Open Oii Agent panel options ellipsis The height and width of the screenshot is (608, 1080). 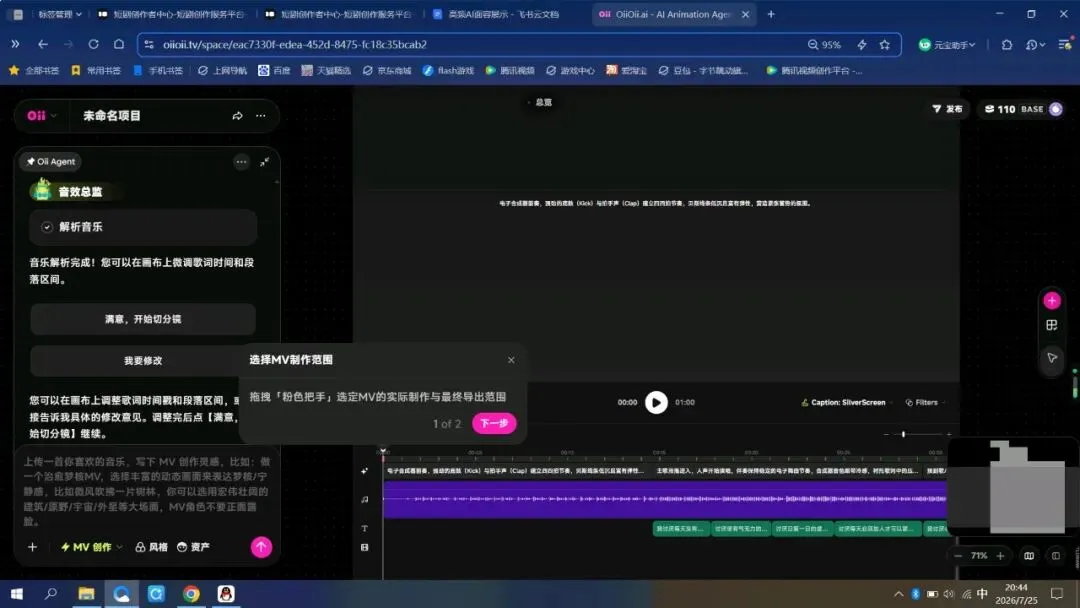(x=241, y=162)
